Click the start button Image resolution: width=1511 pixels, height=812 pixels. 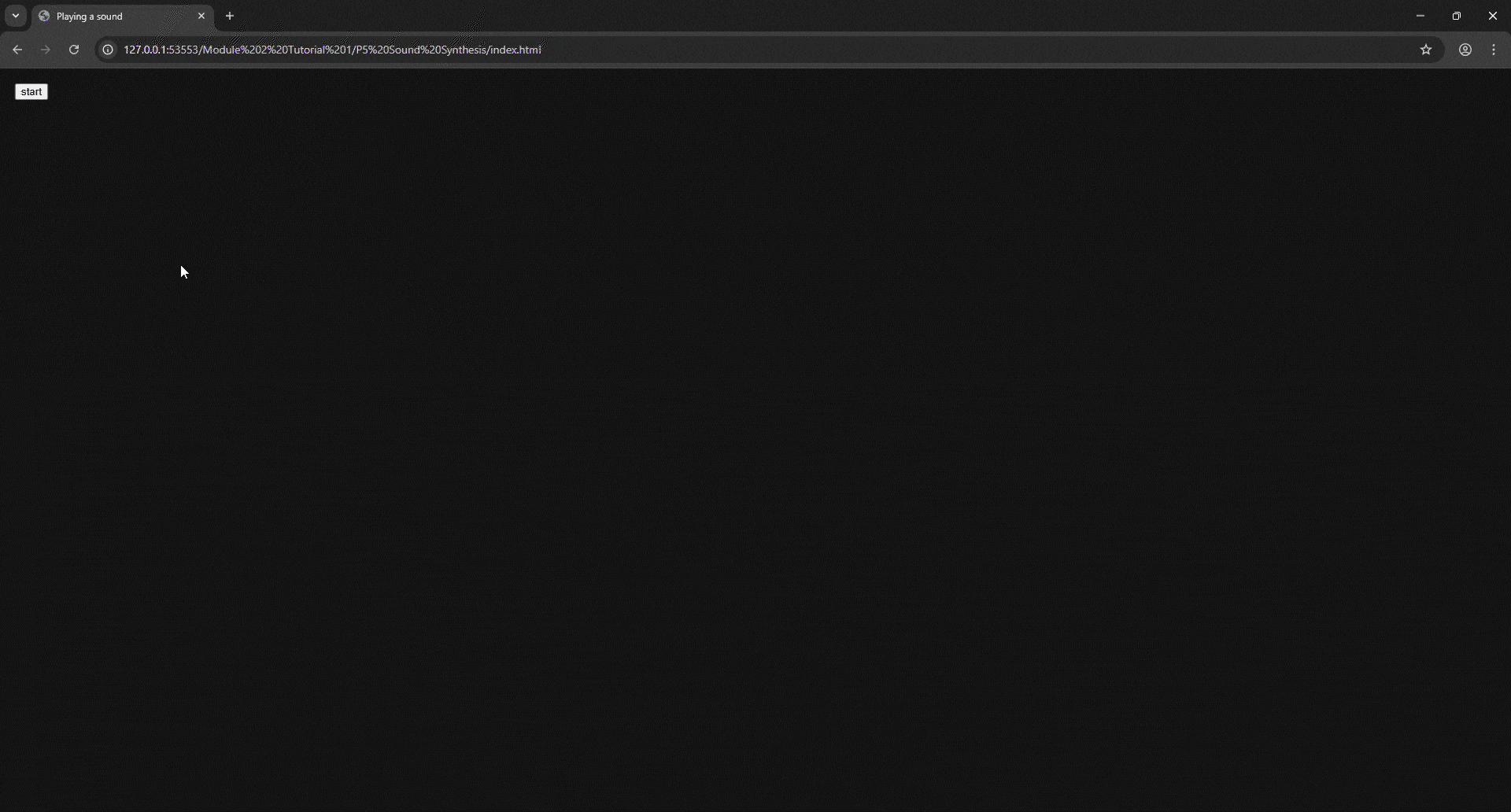(x=31, y=91)
